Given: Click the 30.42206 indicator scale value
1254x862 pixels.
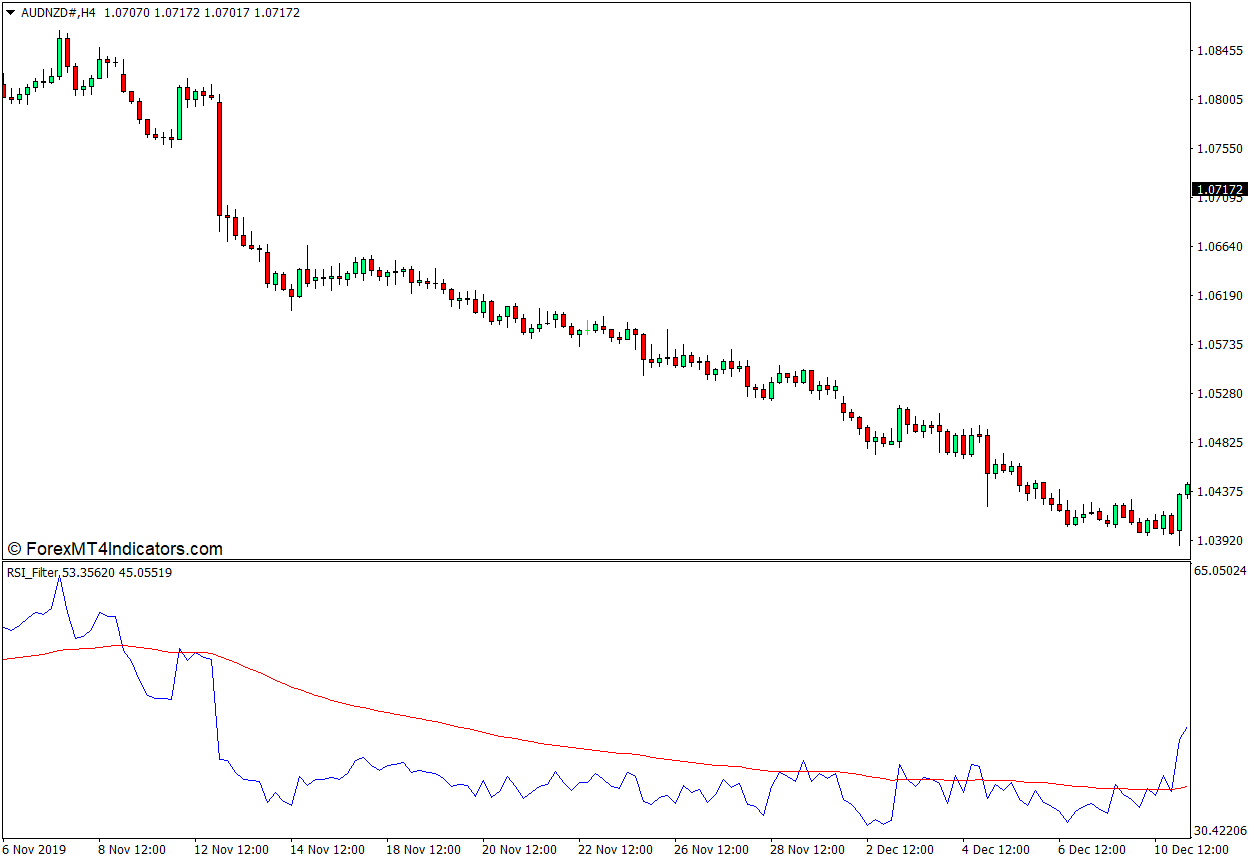Looking at the screenshot, I should coord(1218,830).
